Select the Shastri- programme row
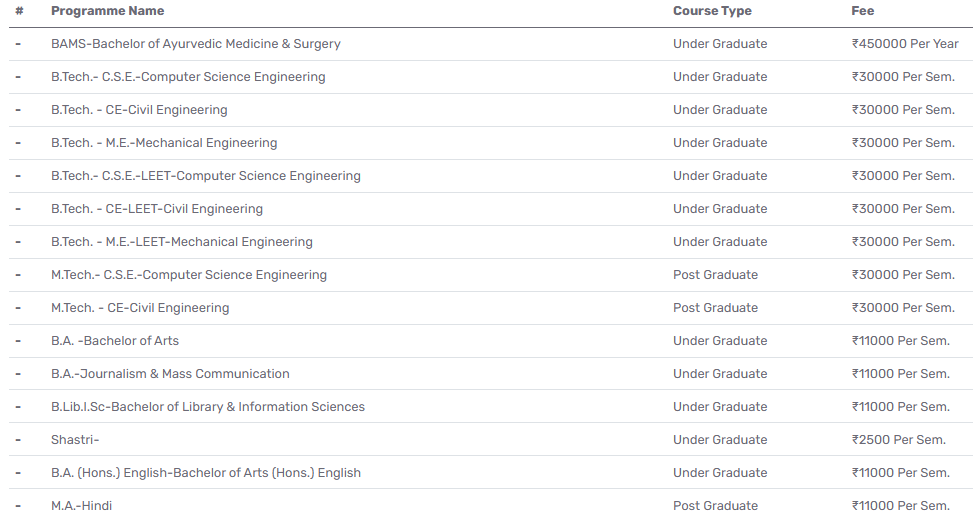Viewport: 973px width, 519px height. (x=75, y=440)
